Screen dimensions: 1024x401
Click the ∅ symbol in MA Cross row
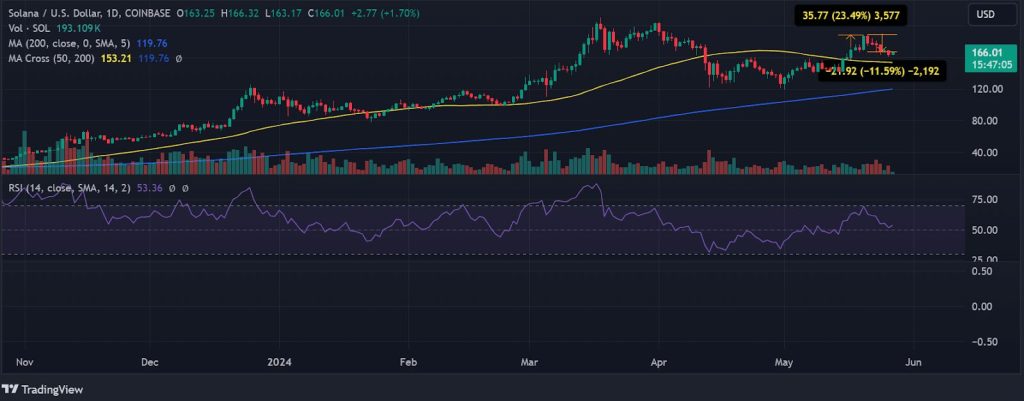(x=179, y=59)
